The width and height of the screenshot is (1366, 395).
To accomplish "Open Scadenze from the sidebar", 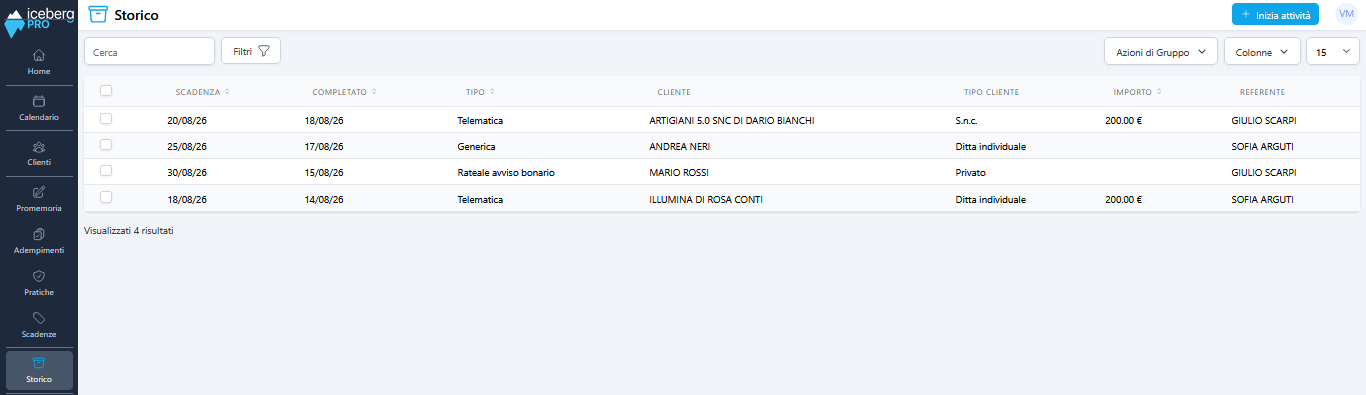I will (x=39, y=324).
